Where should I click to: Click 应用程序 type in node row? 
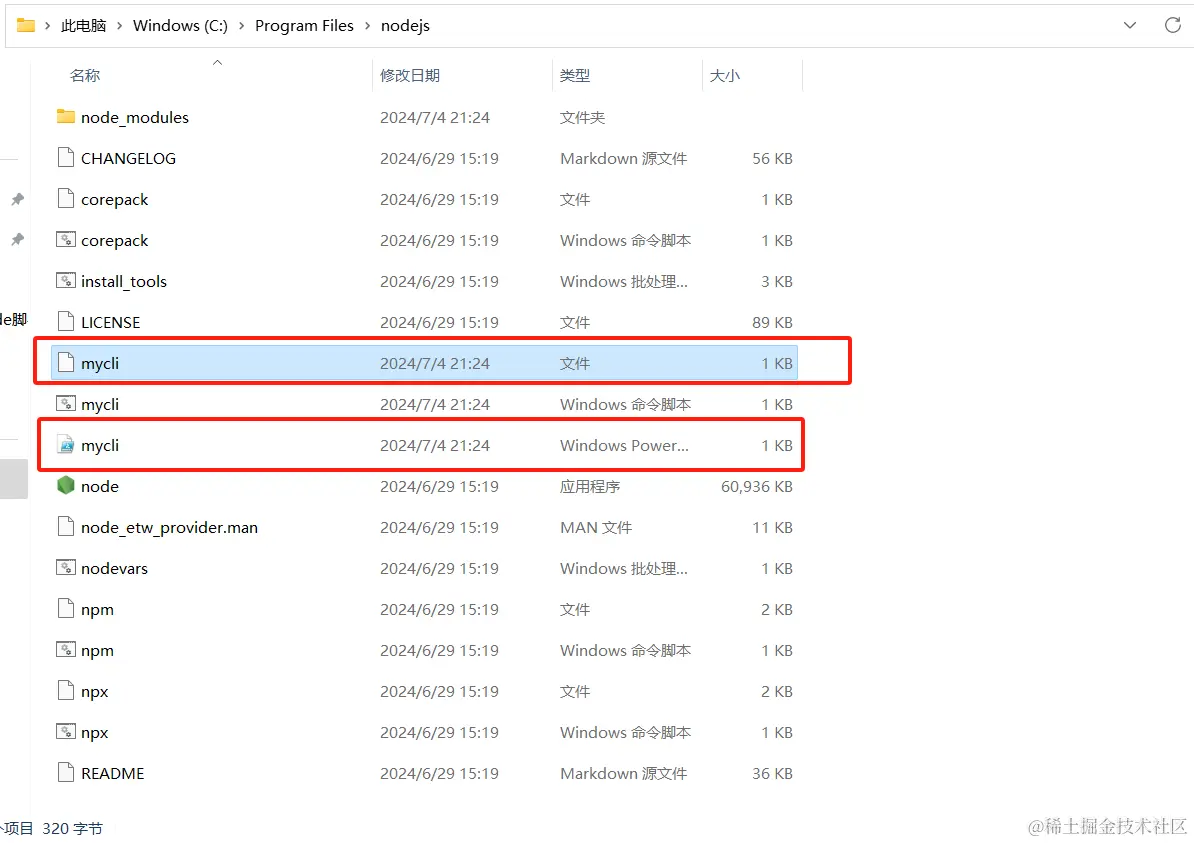(x=590, y=487)
